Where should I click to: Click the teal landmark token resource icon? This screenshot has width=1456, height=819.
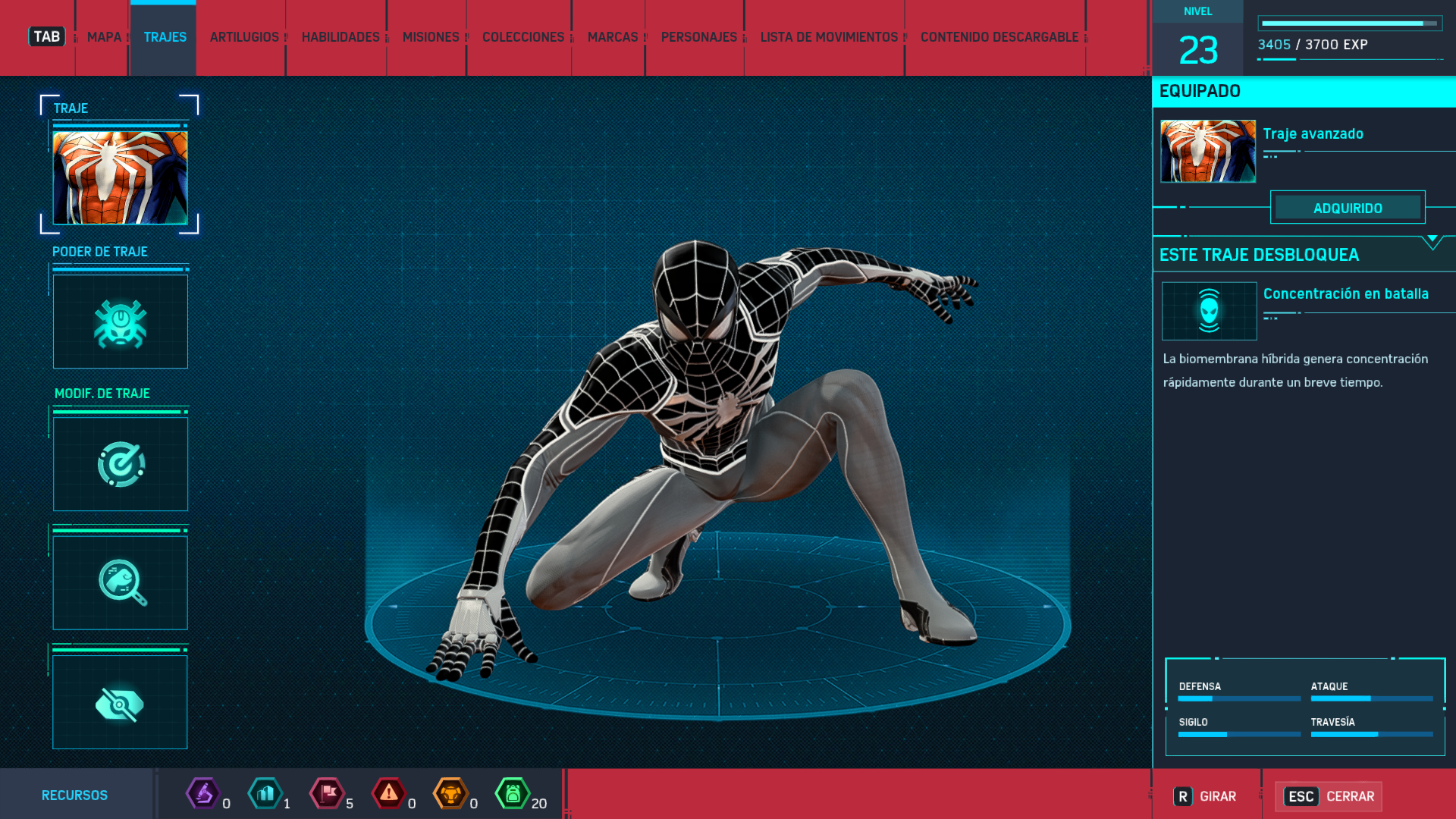click(x=265, y=794)
